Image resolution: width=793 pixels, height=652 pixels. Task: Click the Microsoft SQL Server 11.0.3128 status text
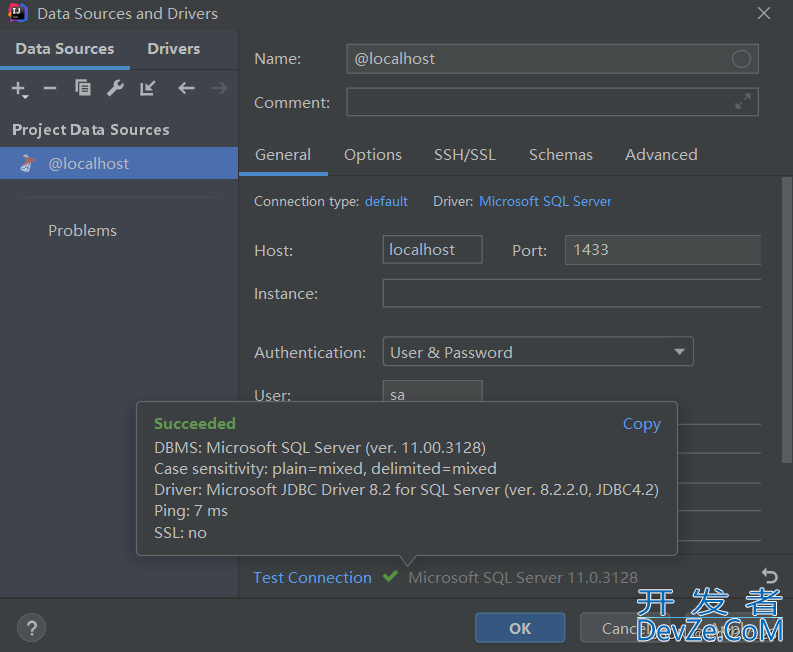[x=523, y=577]
